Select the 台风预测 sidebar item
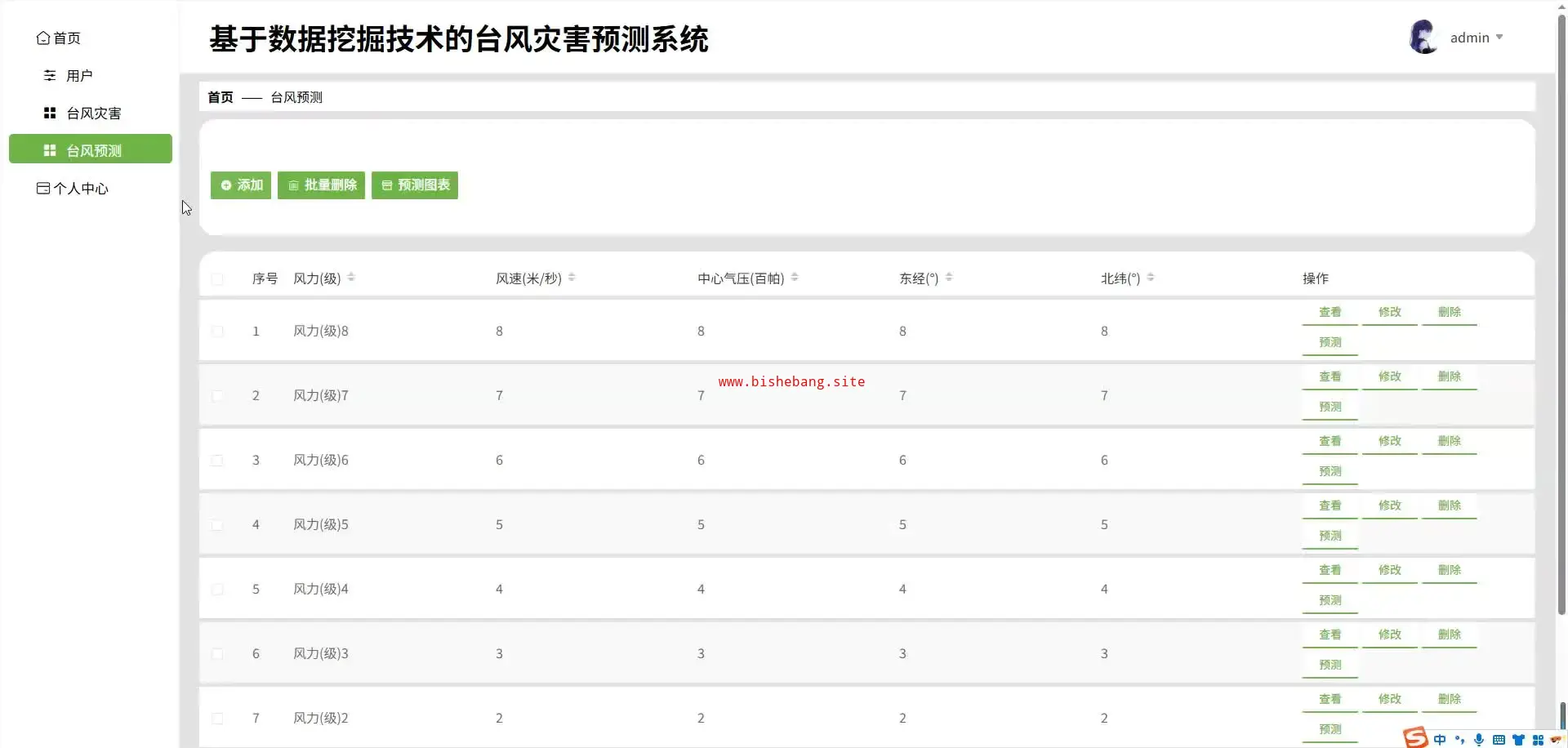The image size is (1568, 748). pos(91,149)
